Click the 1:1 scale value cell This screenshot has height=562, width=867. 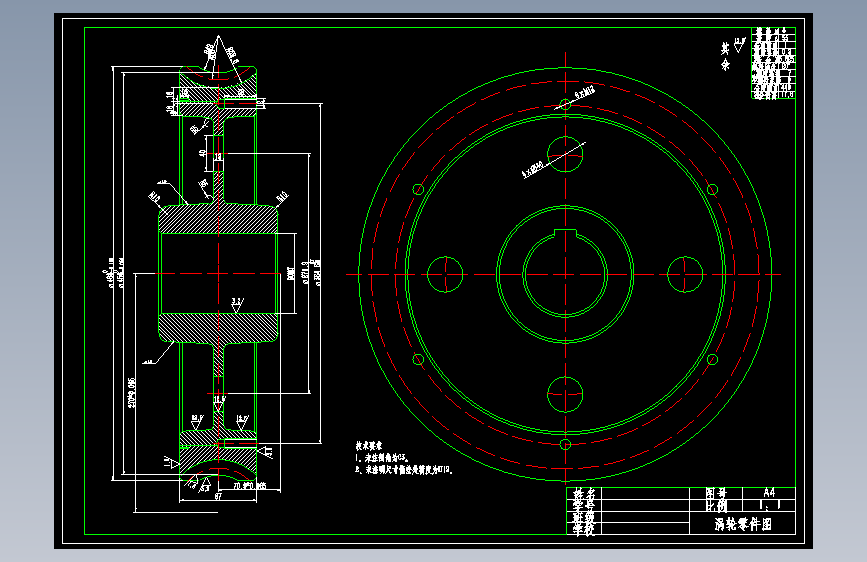[769, 505]
